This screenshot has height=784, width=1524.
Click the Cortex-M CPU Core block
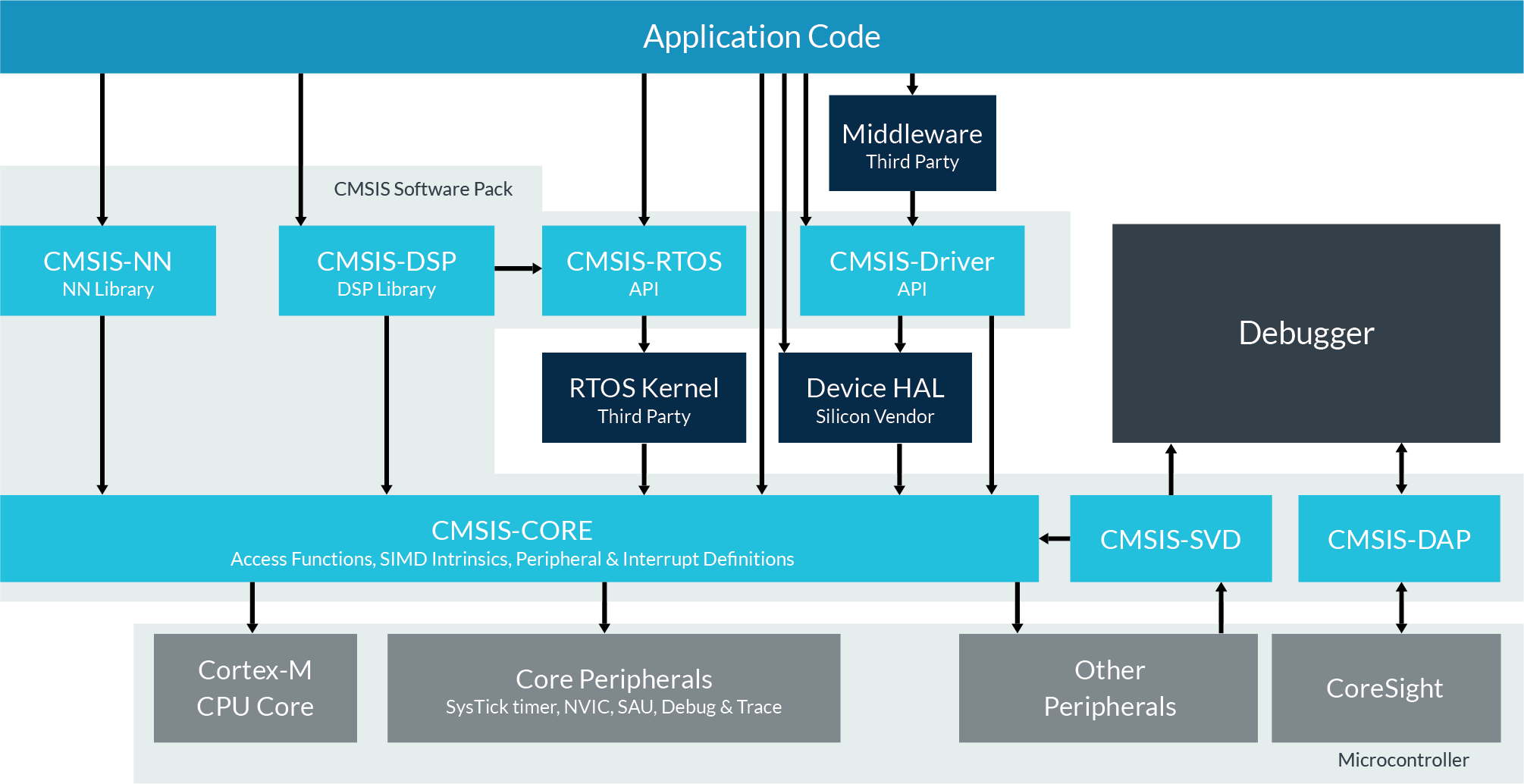tap(255, 688)
